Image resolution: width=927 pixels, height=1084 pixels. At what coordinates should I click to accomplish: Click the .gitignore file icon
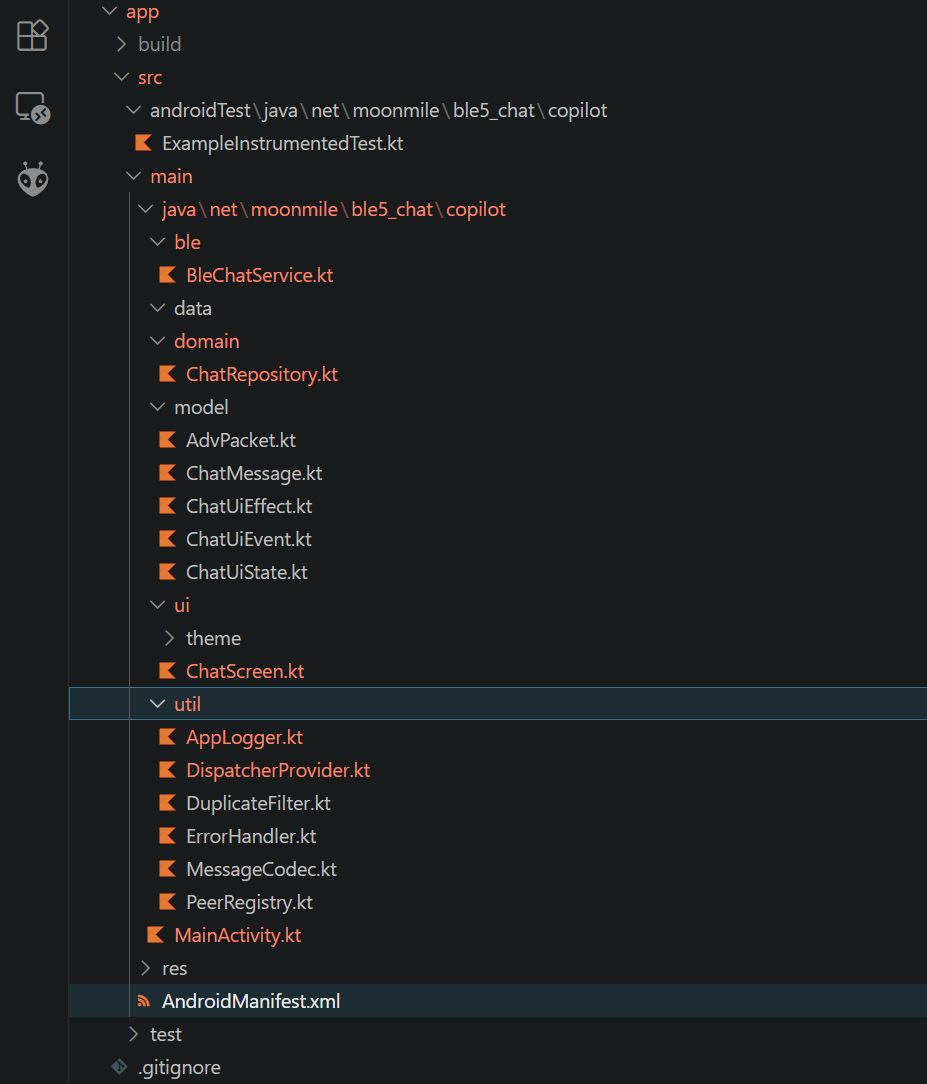tap(119, 1067)
